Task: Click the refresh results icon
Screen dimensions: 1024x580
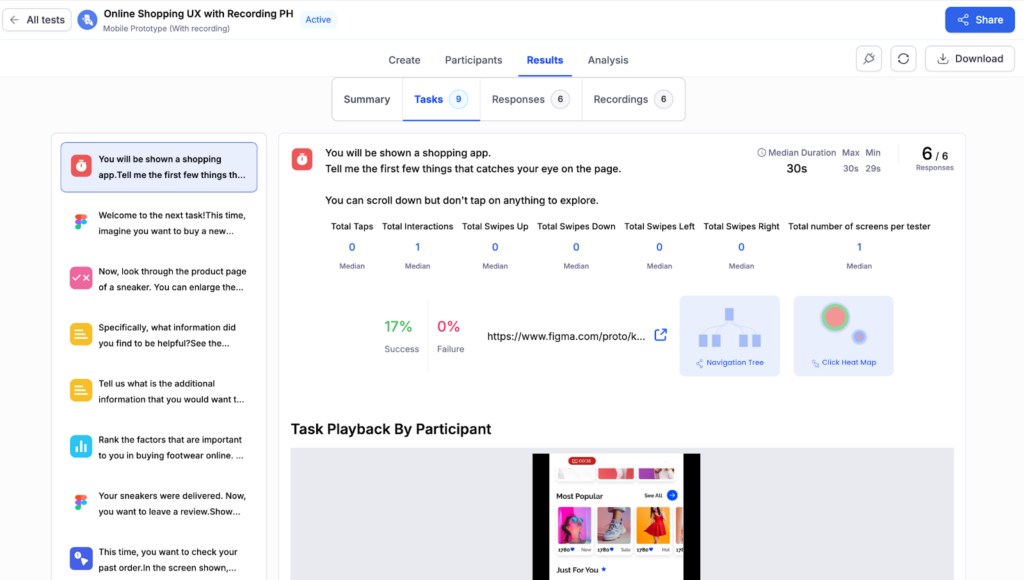Action: pyautogui.click(x=903, y=59)
